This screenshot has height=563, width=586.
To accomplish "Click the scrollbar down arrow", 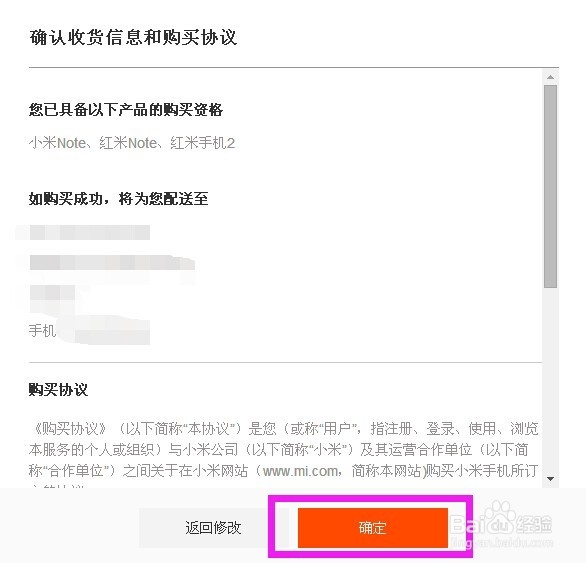I will pos(550,479).
